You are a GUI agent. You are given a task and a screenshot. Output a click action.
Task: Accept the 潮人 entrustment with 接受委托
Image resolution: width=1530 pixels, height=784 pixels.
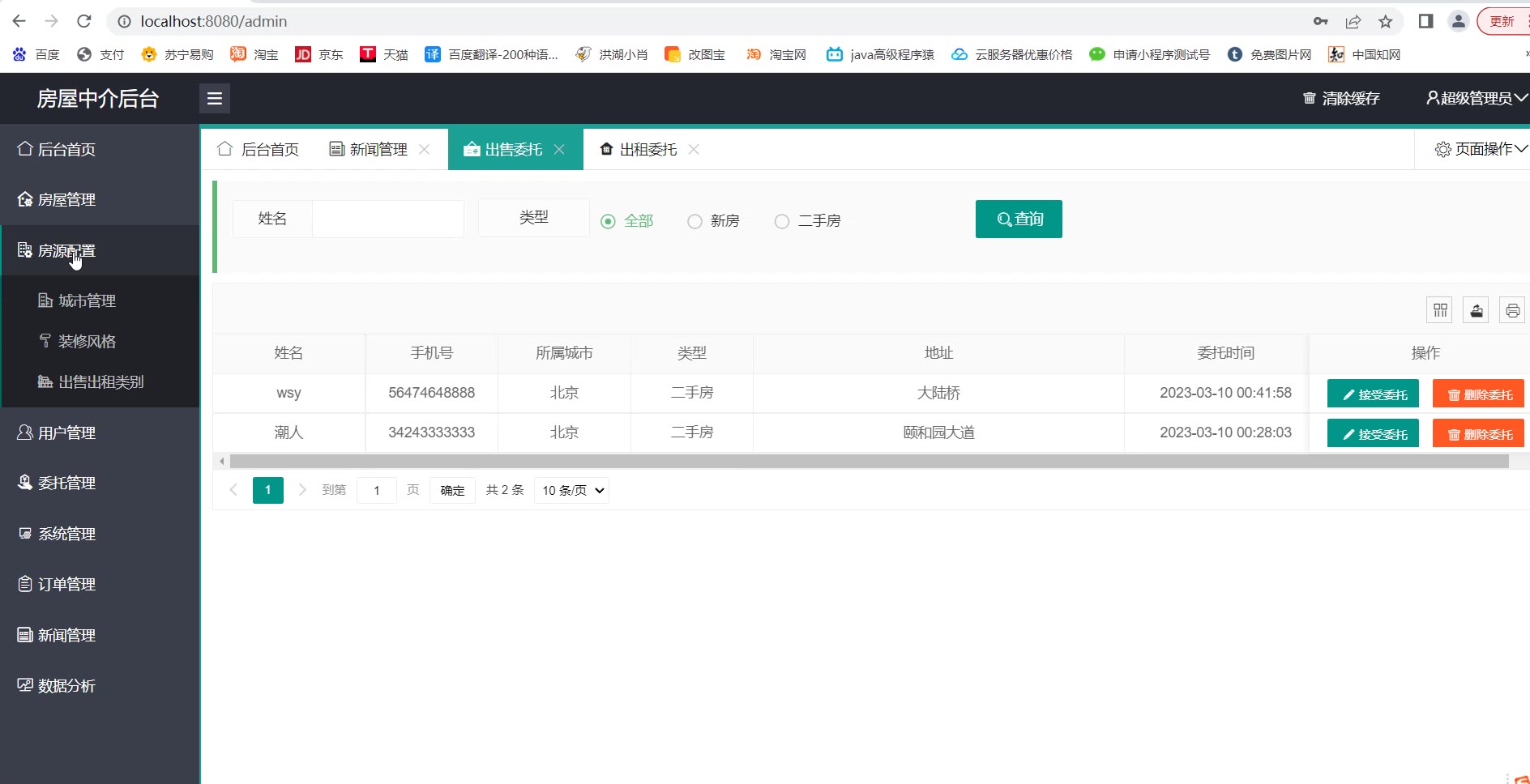pyautogui.click(x=1373, y=433)
